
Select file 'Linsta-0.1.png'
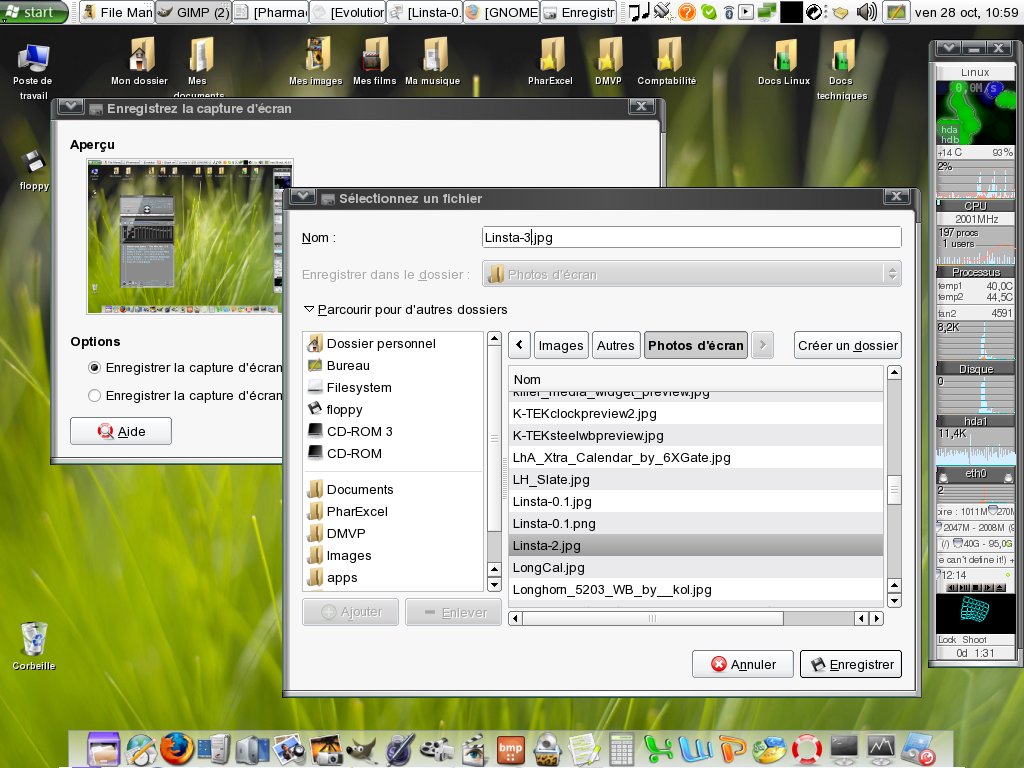coord(696,524)
